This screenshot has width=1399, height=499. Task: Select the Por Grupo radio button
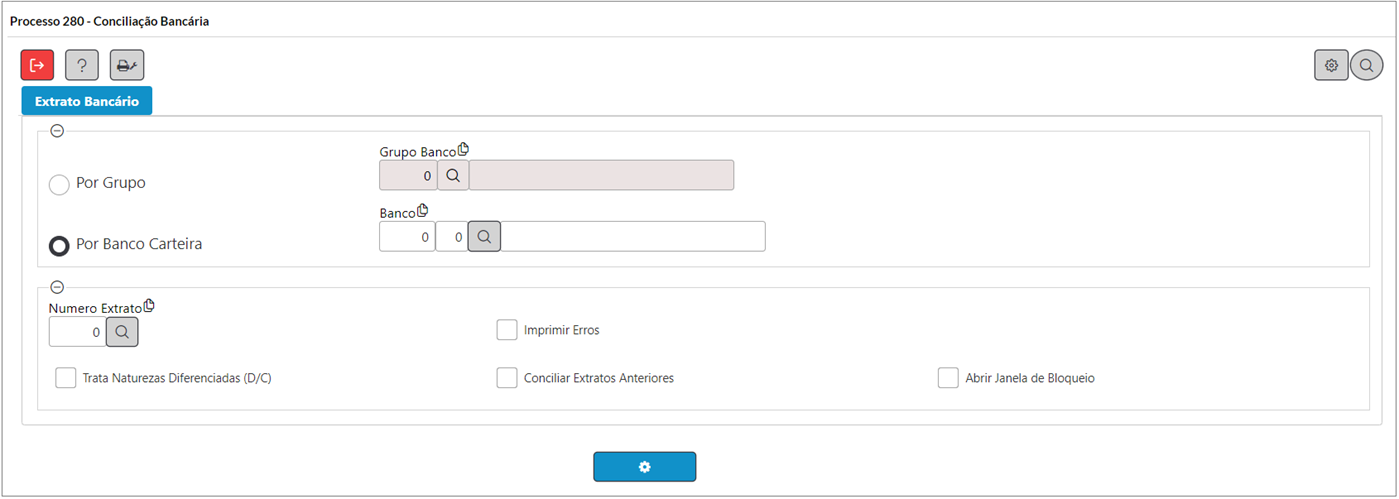pyautogui.click(x=59, y=184)
